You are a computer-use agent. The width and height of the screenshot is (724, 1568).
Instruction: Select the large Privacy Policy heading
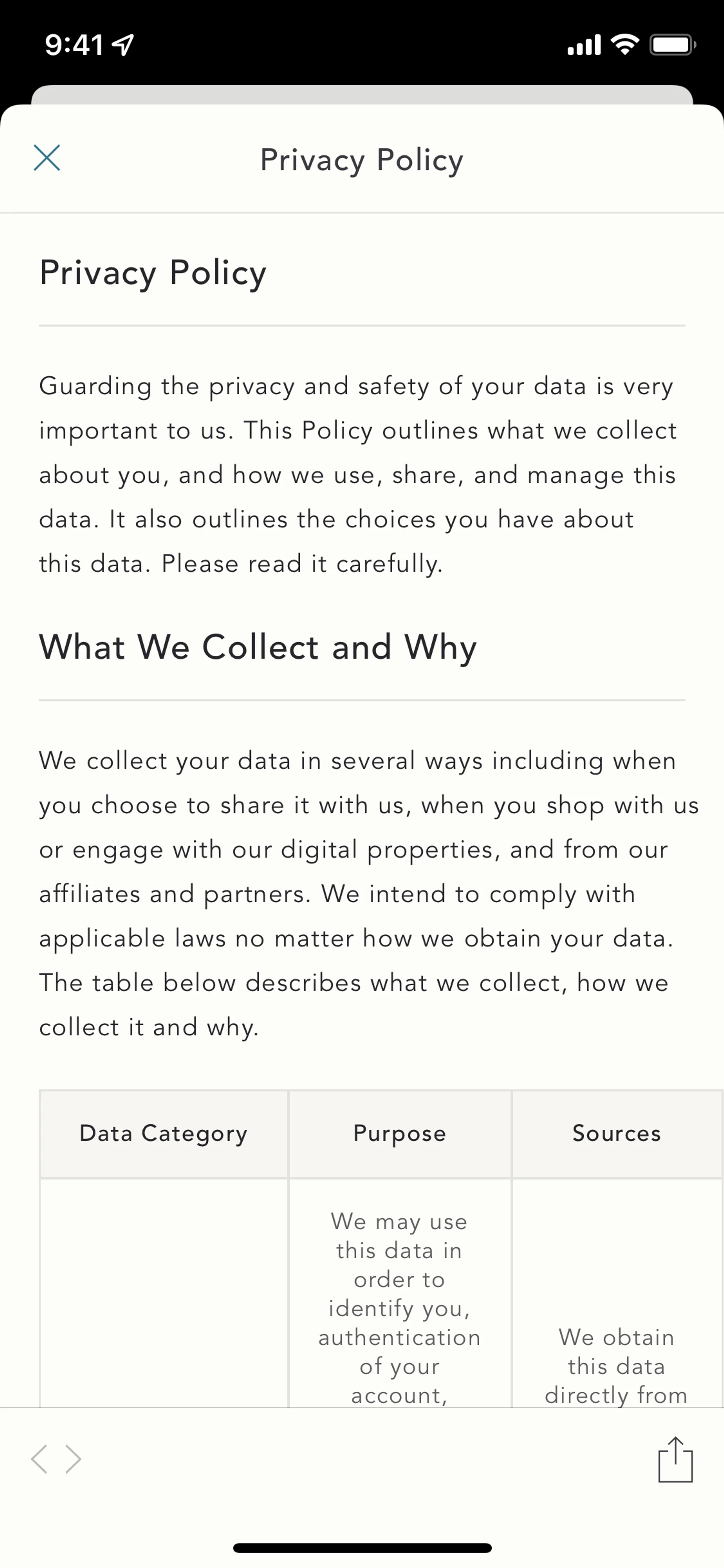[x=153, y=272]
